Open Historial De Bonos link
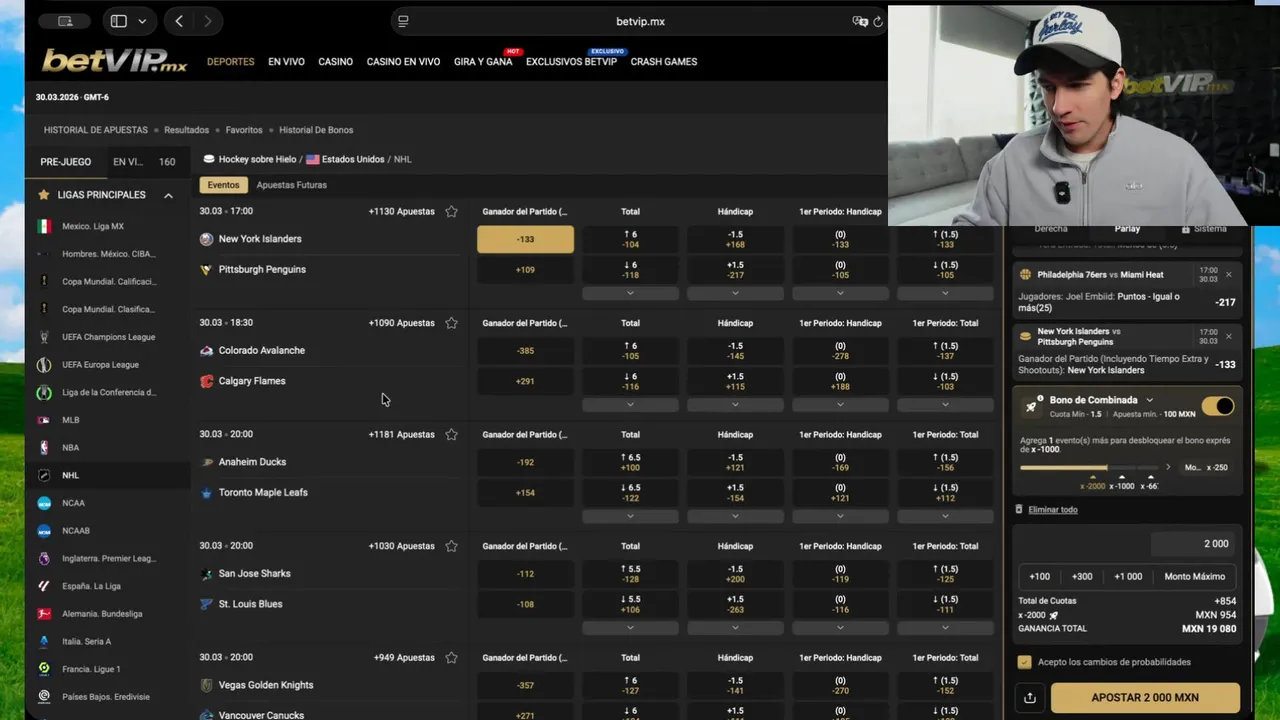 click(316, 130)
